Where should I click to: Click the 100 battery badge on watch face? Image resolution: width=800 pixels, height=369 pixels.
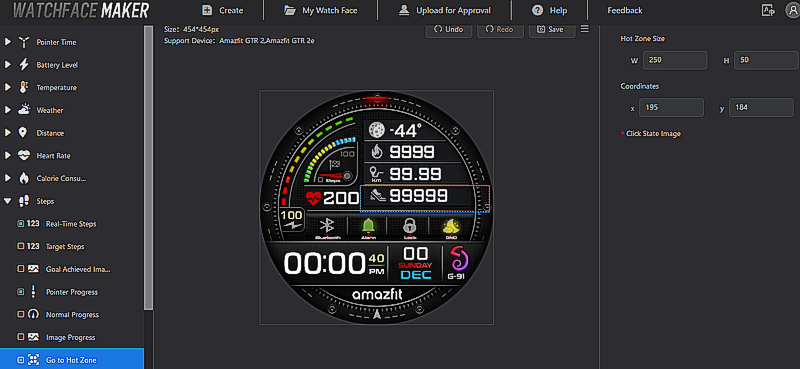point(292,220)
